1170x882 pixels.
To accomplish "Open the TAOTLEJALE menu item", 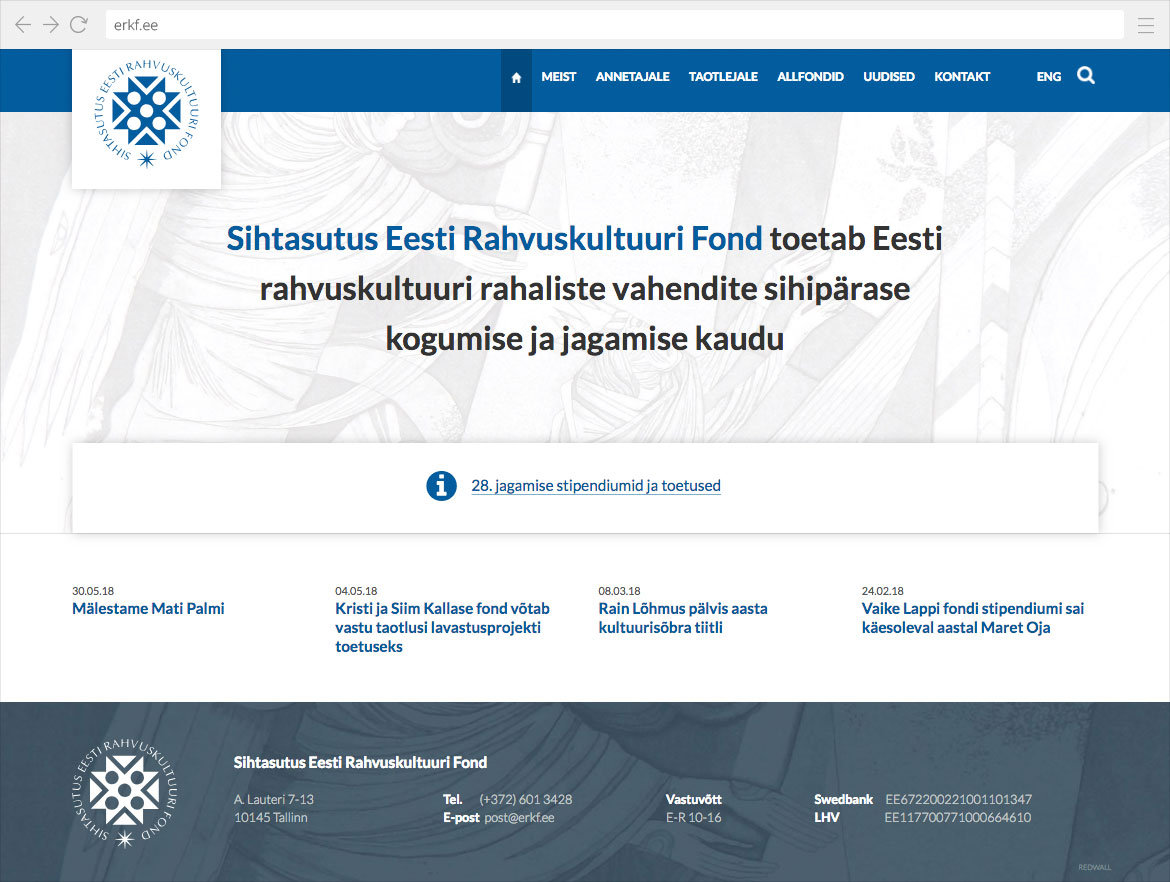I will [x=723, y=76].
